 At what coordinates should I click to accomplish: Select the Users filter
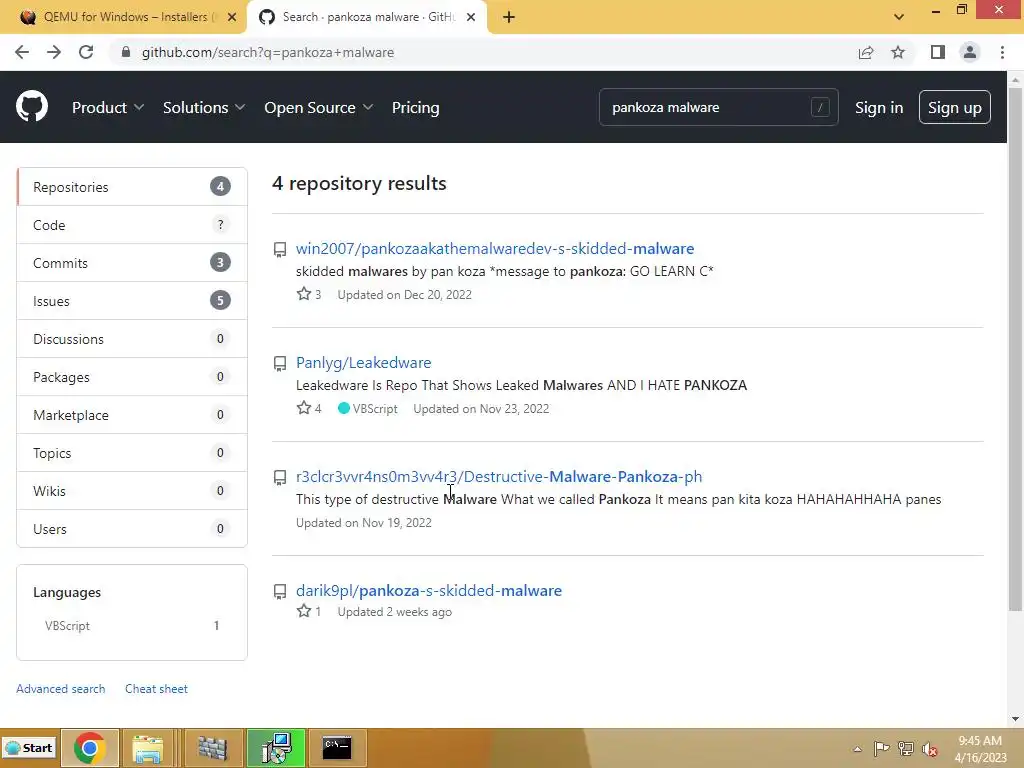(132, 528)
